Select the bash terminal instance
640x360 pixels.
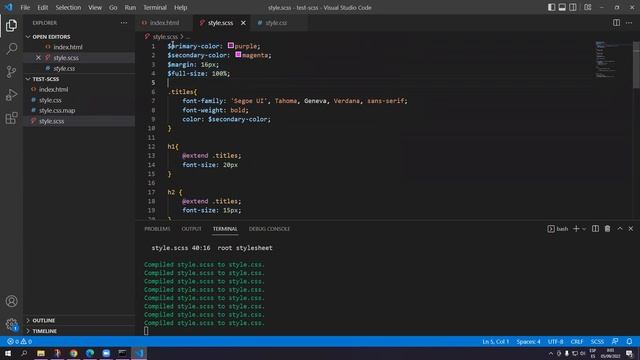(x=558, y=229)
